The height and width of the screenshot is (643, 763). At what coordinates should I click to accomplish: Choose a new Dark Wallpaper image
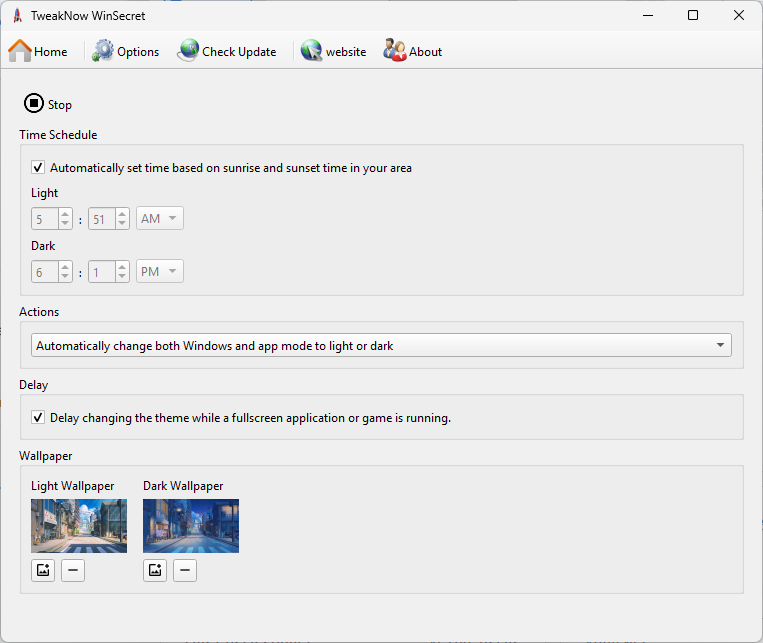coord(155,571)
